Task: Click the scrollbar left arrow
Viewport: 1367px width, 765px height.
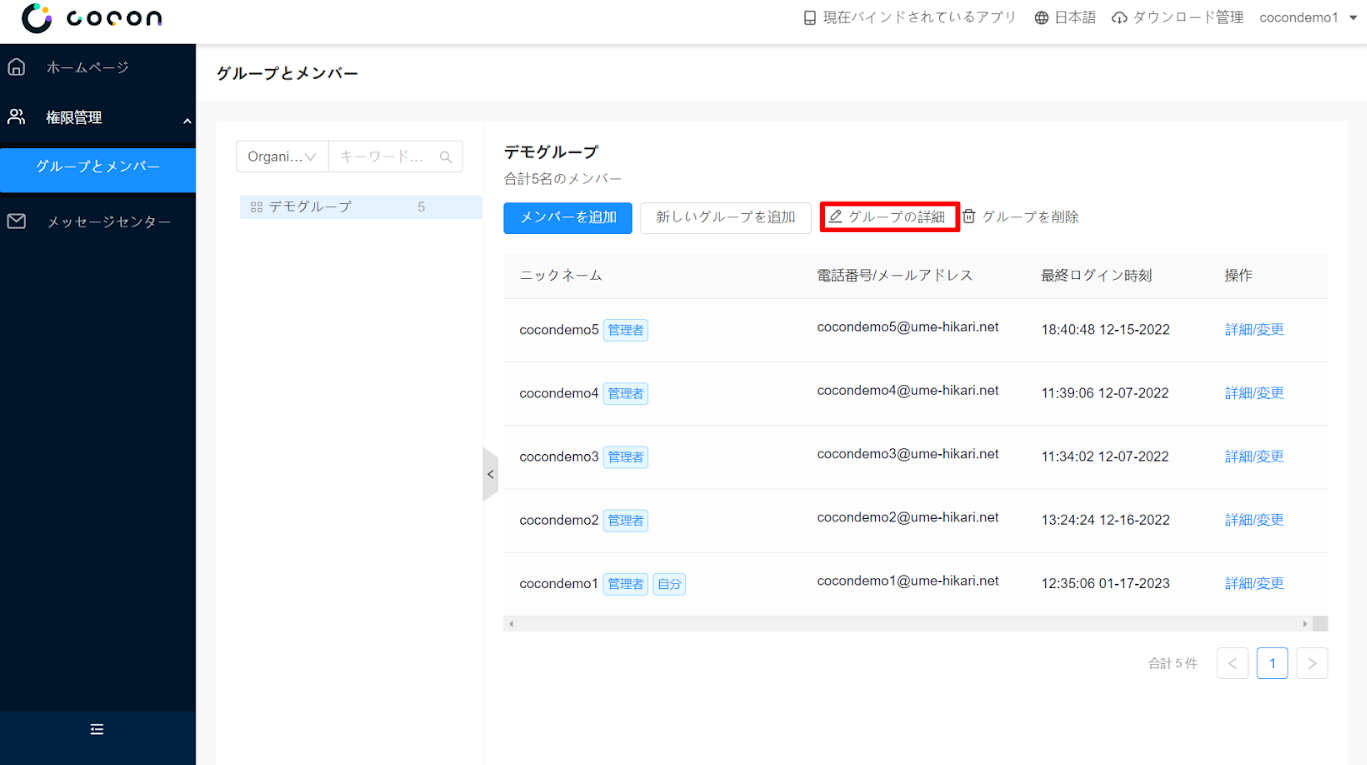Action: click(x=512, y=624)
